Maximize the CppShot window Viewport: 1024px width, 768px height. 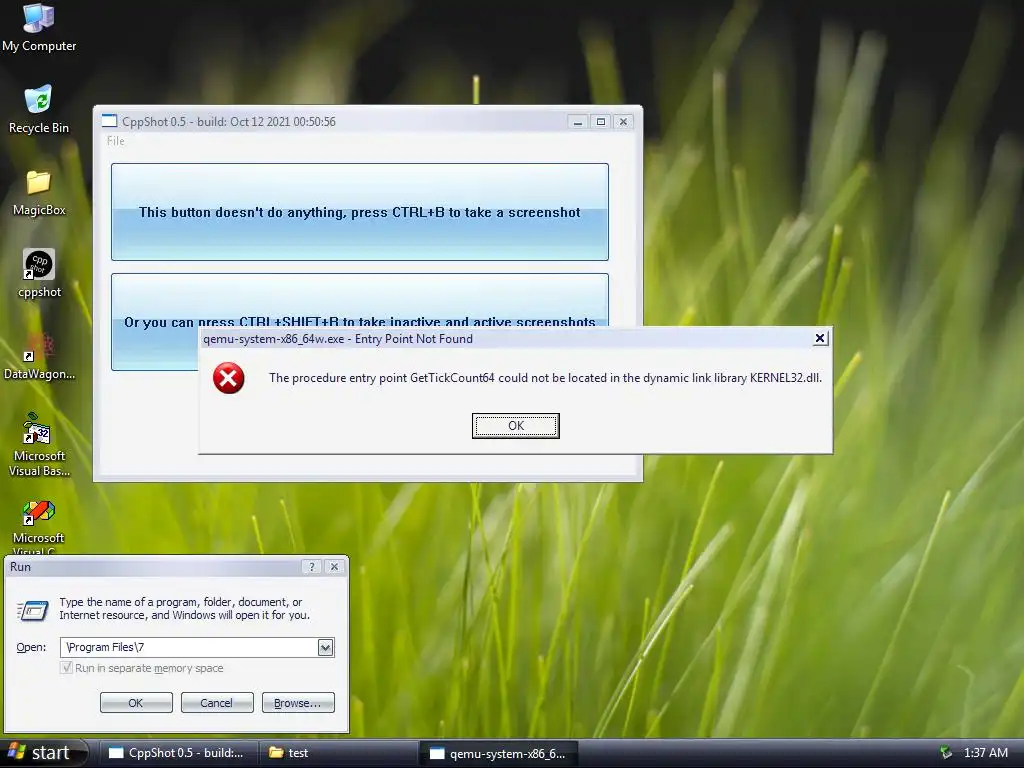tap(601, 121)
